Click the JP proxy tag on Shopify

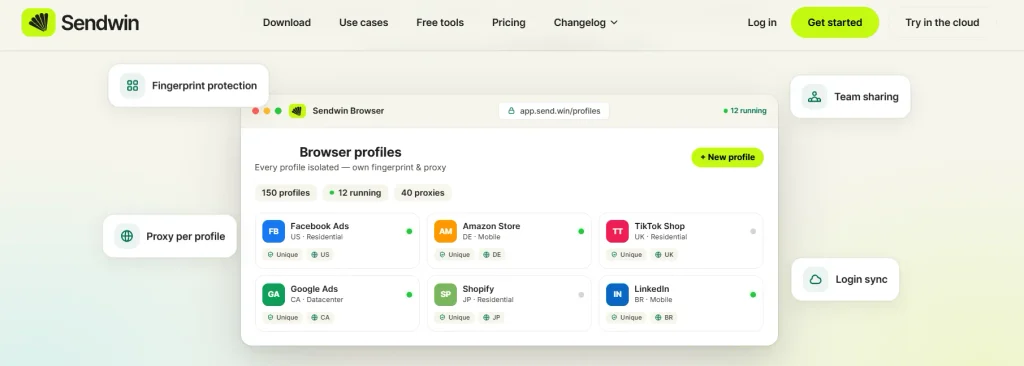click(x=492, y=318)
